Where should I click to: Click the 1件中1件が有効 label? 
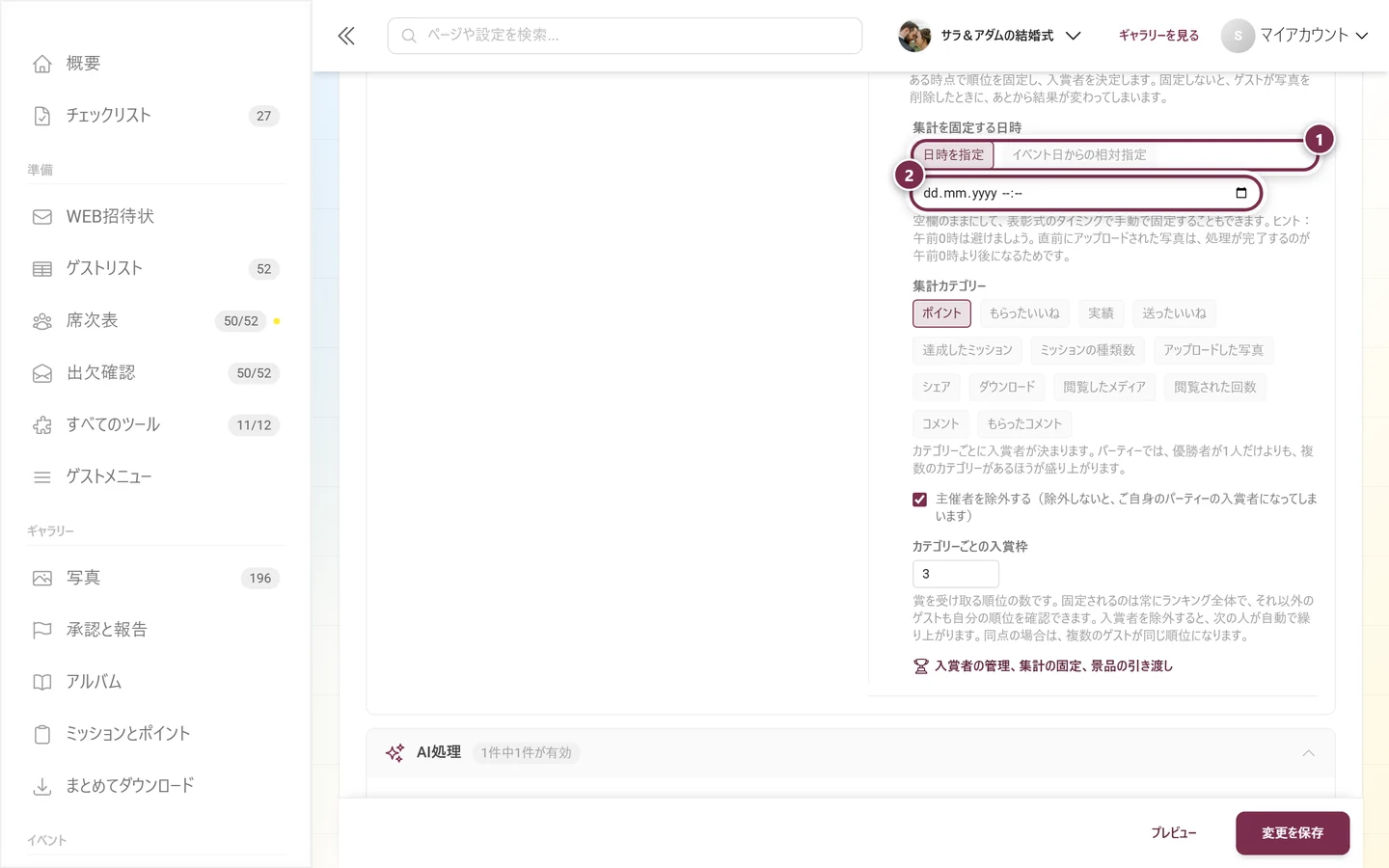click(527, 753)
